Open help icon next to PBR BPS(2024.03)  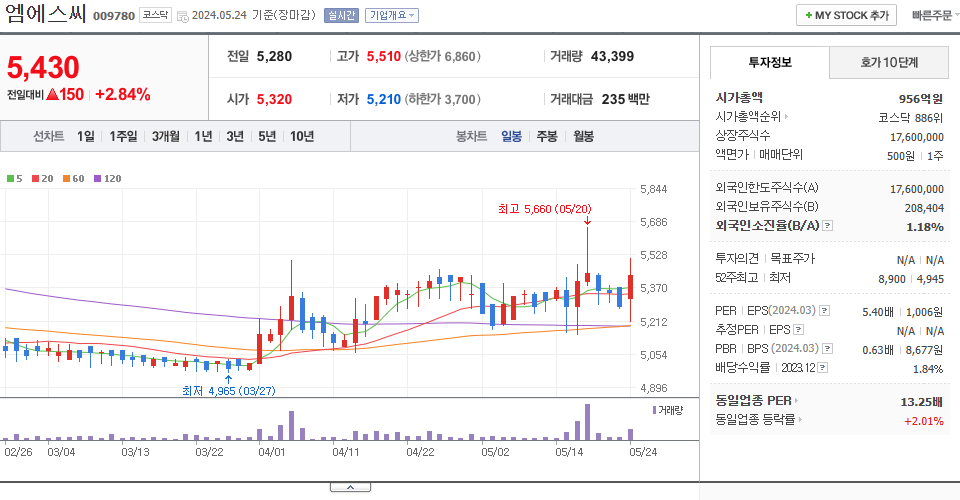tap(827, 349)
